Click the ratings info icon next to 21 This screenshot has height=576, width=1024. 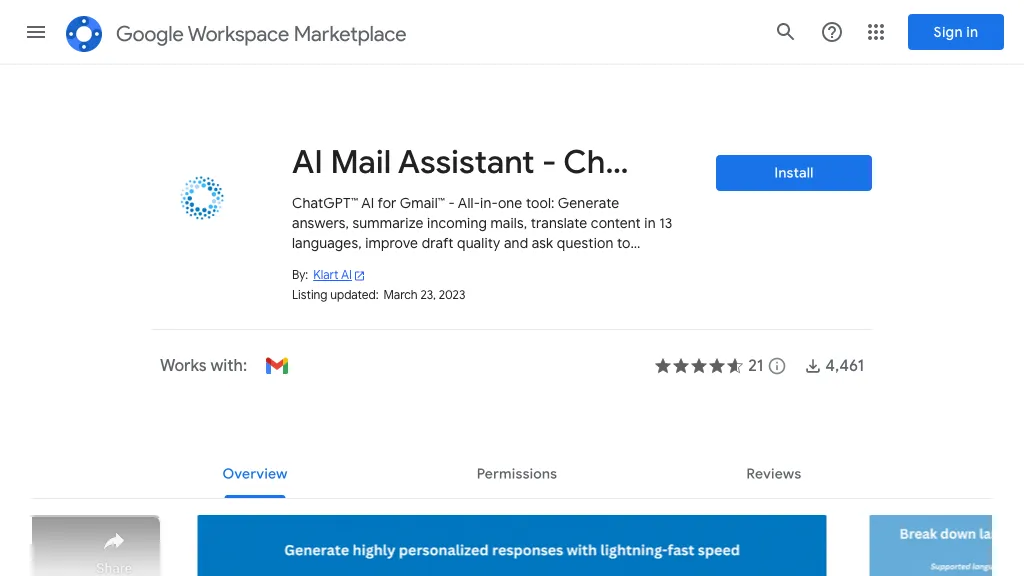click(777, 366)
